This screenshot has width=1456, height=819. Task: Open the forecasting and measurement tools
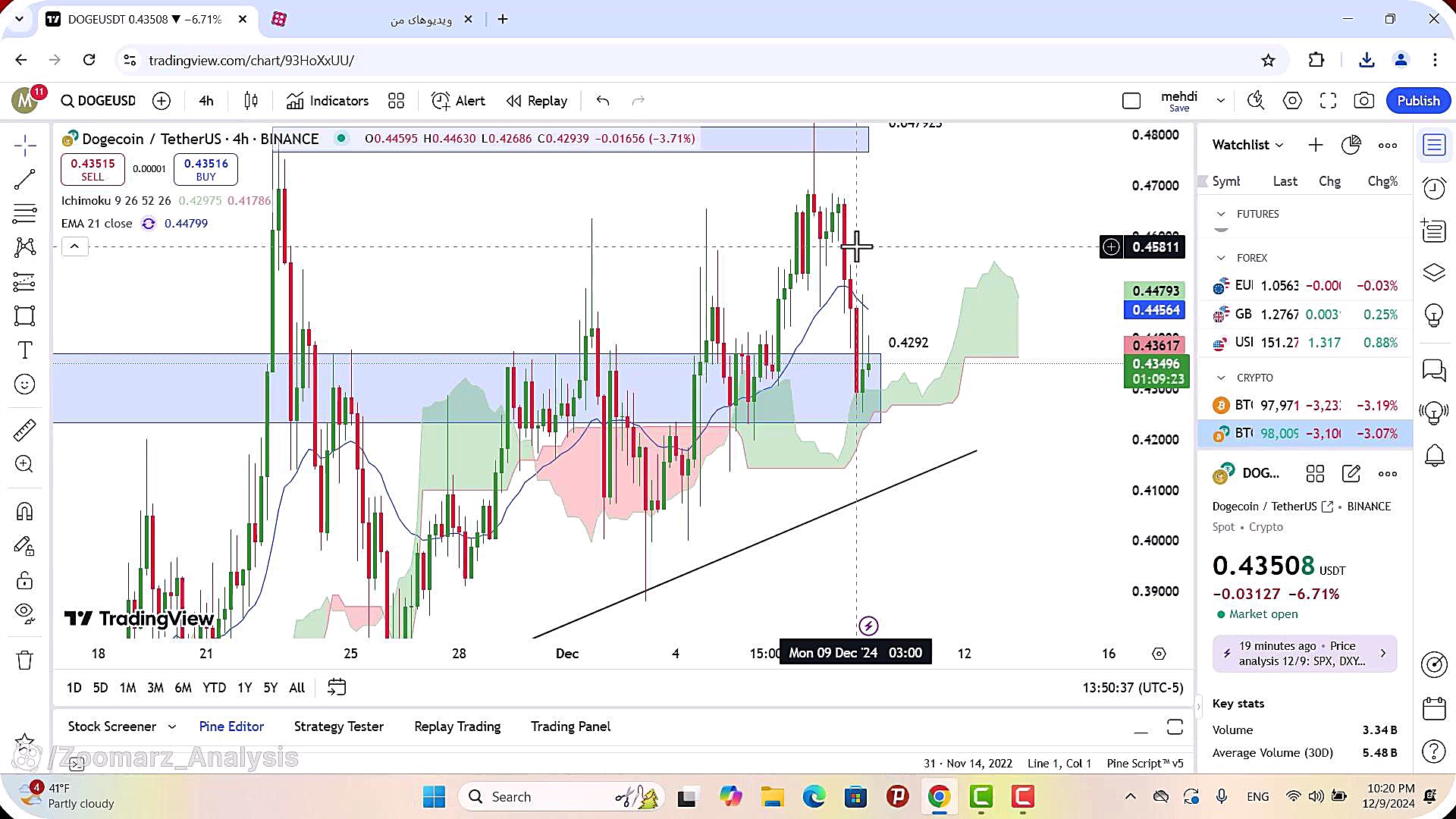[24, 282]
